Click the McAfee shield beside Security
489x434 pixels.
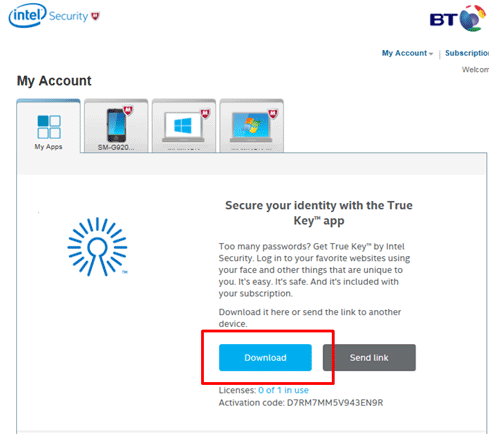[95, 16]
